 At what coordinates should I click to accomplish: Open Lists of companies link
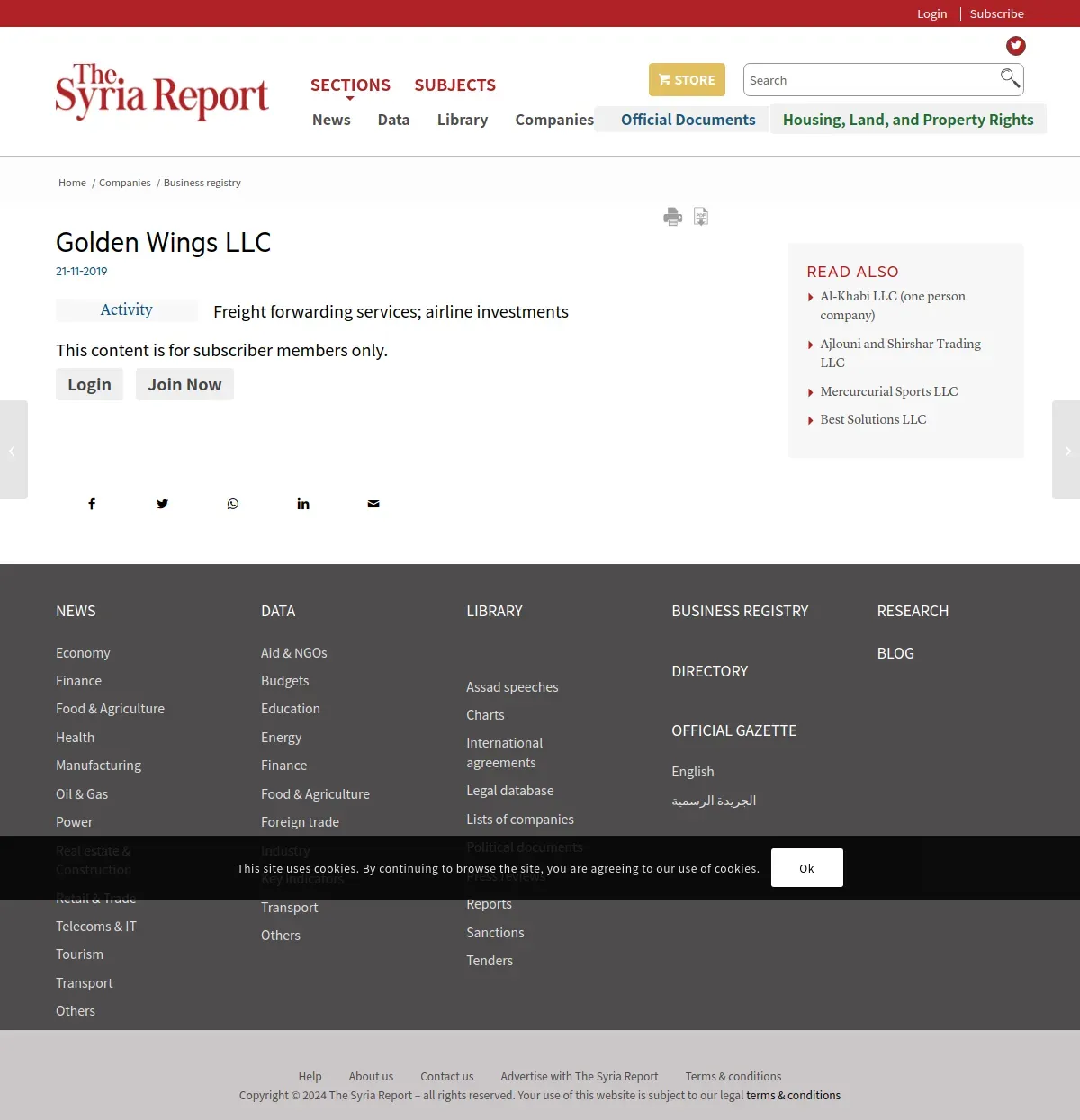tap(520, 820)
